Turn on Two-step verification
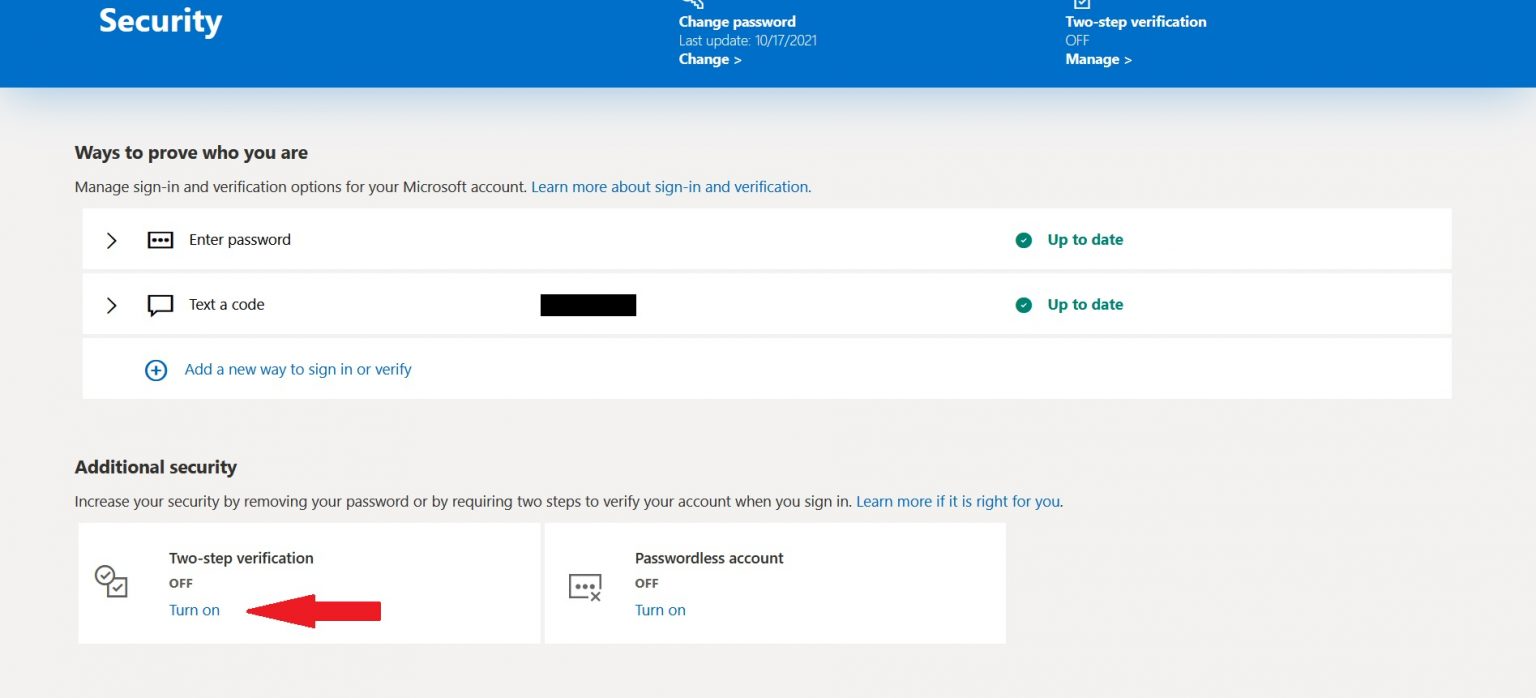 click(x=194, y=609)
